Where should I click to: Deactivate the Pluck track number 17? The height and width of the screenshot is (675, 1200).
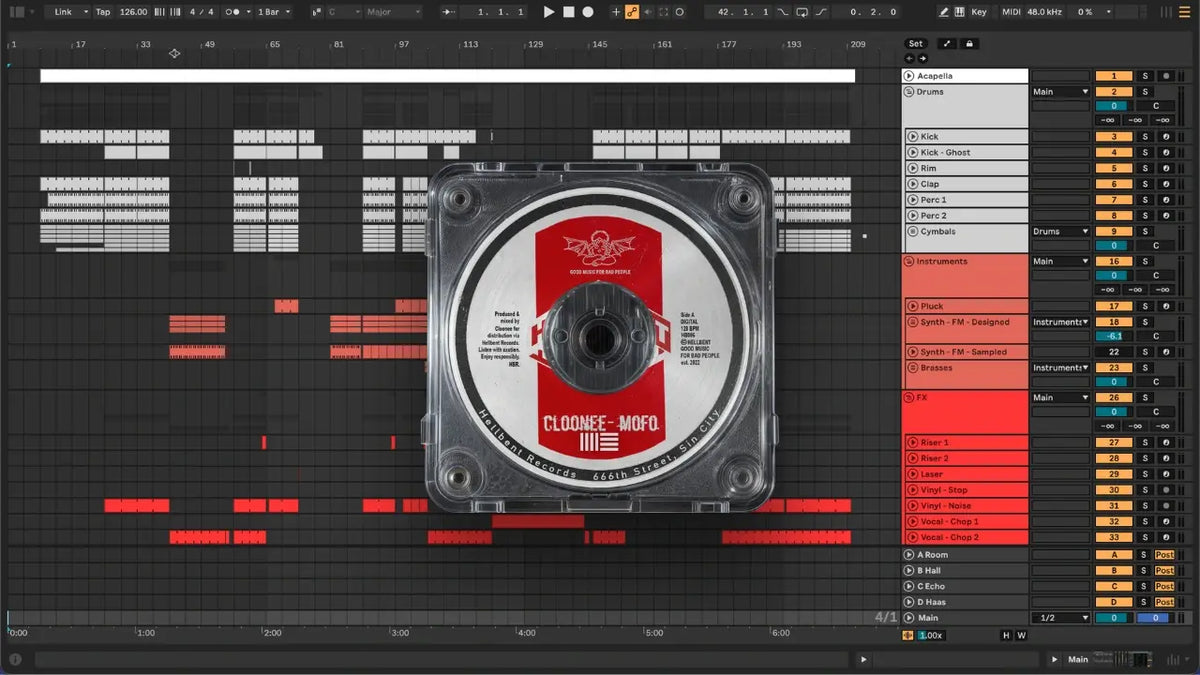[1114, 306]
